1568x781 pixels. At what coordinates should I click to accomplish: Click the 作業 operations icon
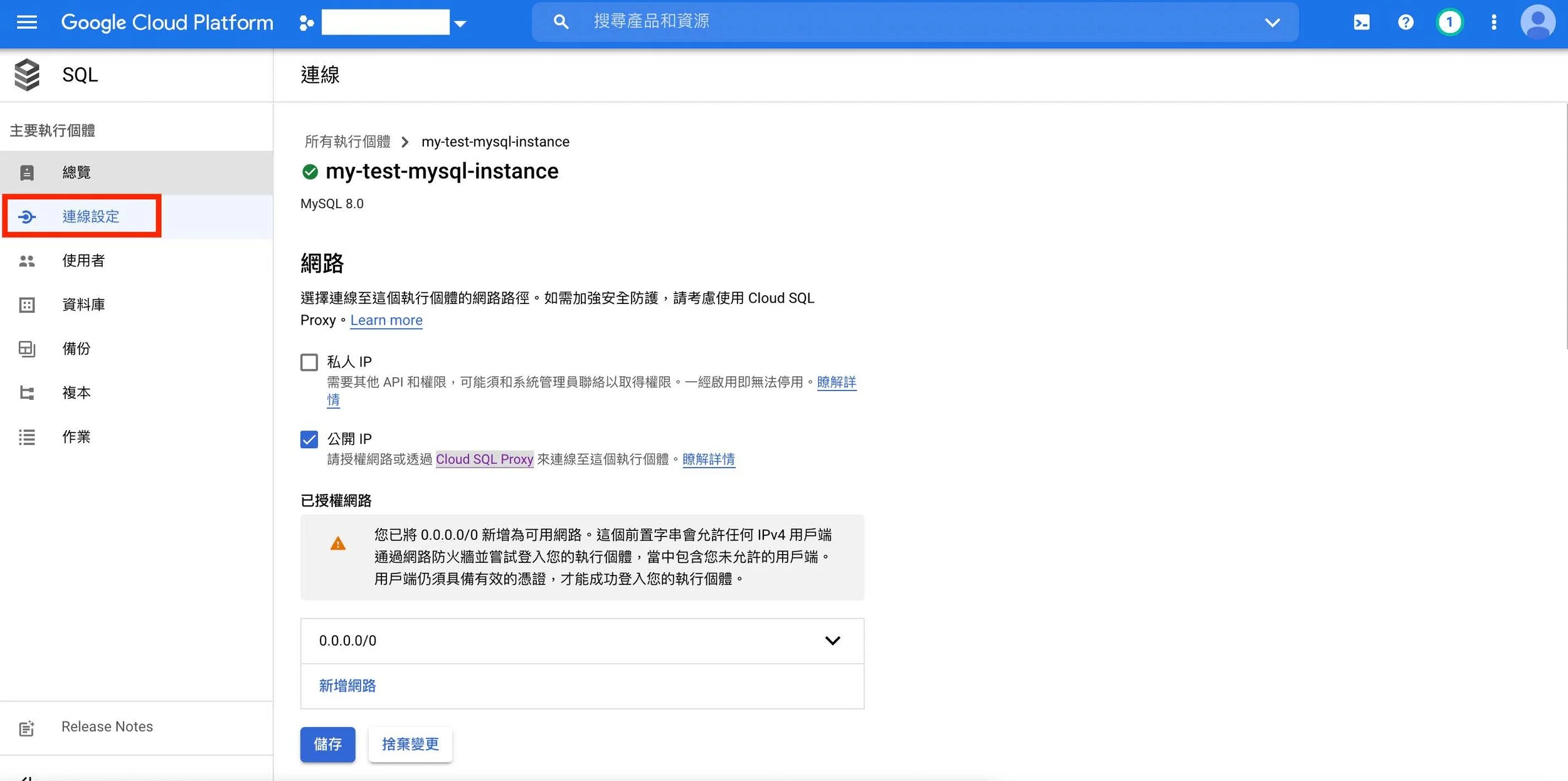[x=26, y=437]
